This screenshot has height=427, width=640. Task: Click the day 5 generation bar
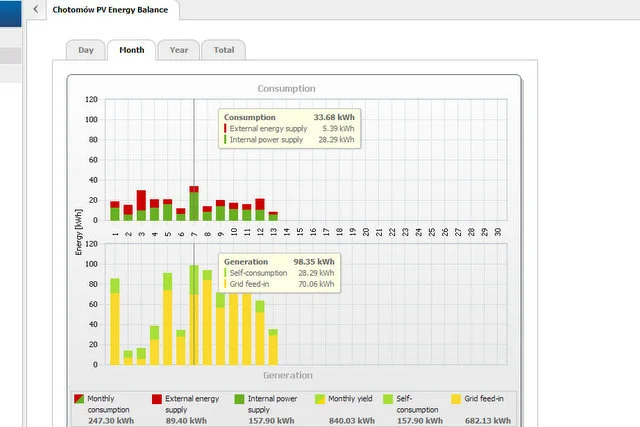[x=168, y=319]
